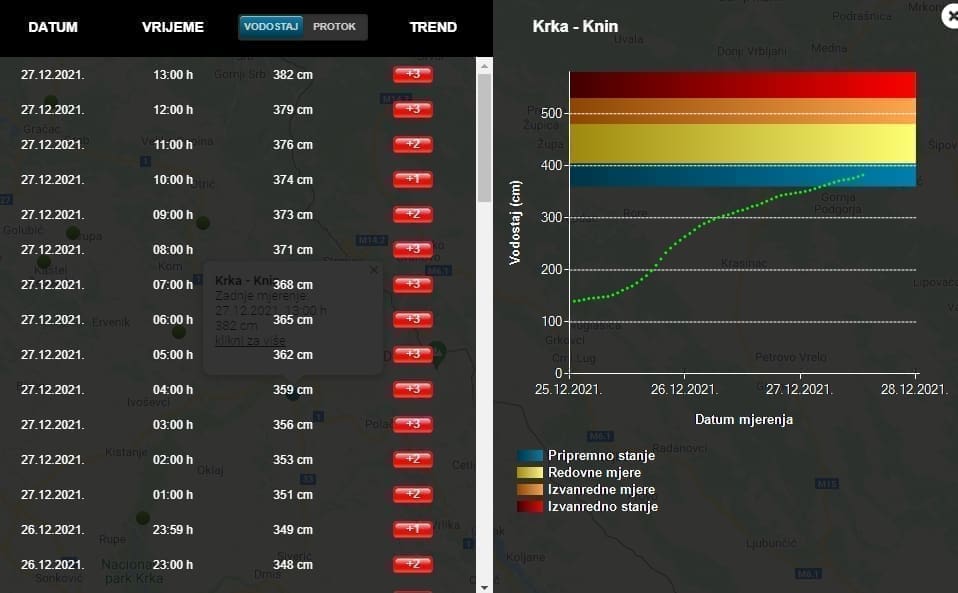Click the scrollbar down arrow of the table
Screen dimensions: 958x593
(484, 586)
